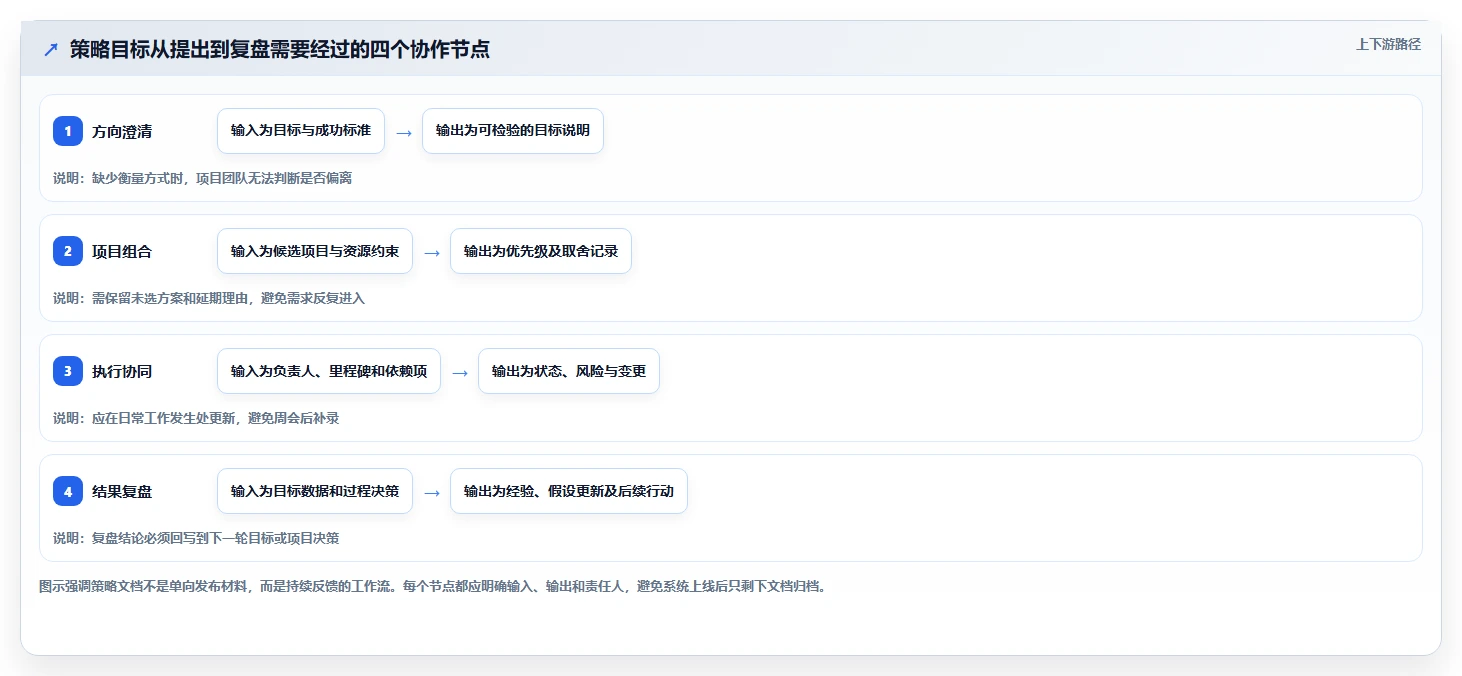
Task: Click the heading 策略目标从提出到复盘需要经过的四个协作节点
Action: click(x=280, y=50)
